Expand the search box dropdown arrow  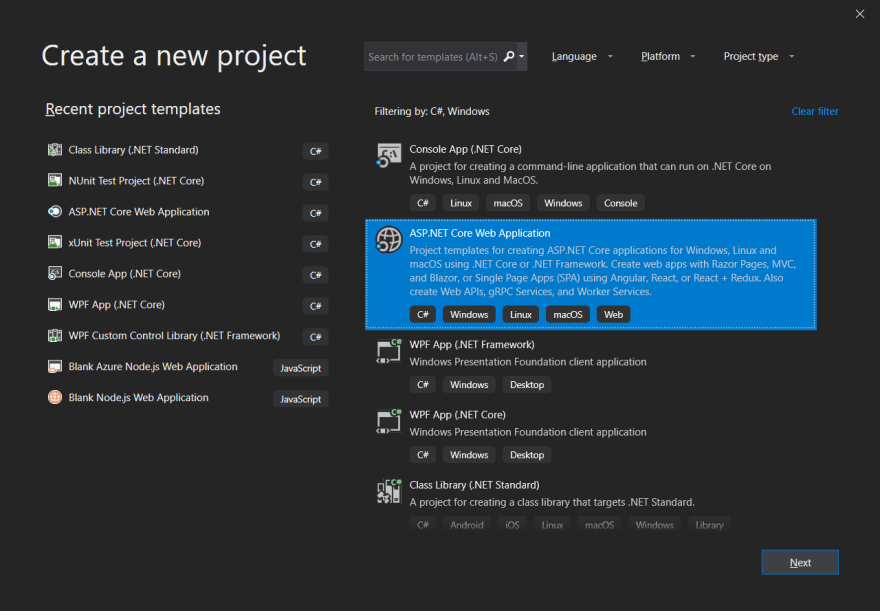522,56
